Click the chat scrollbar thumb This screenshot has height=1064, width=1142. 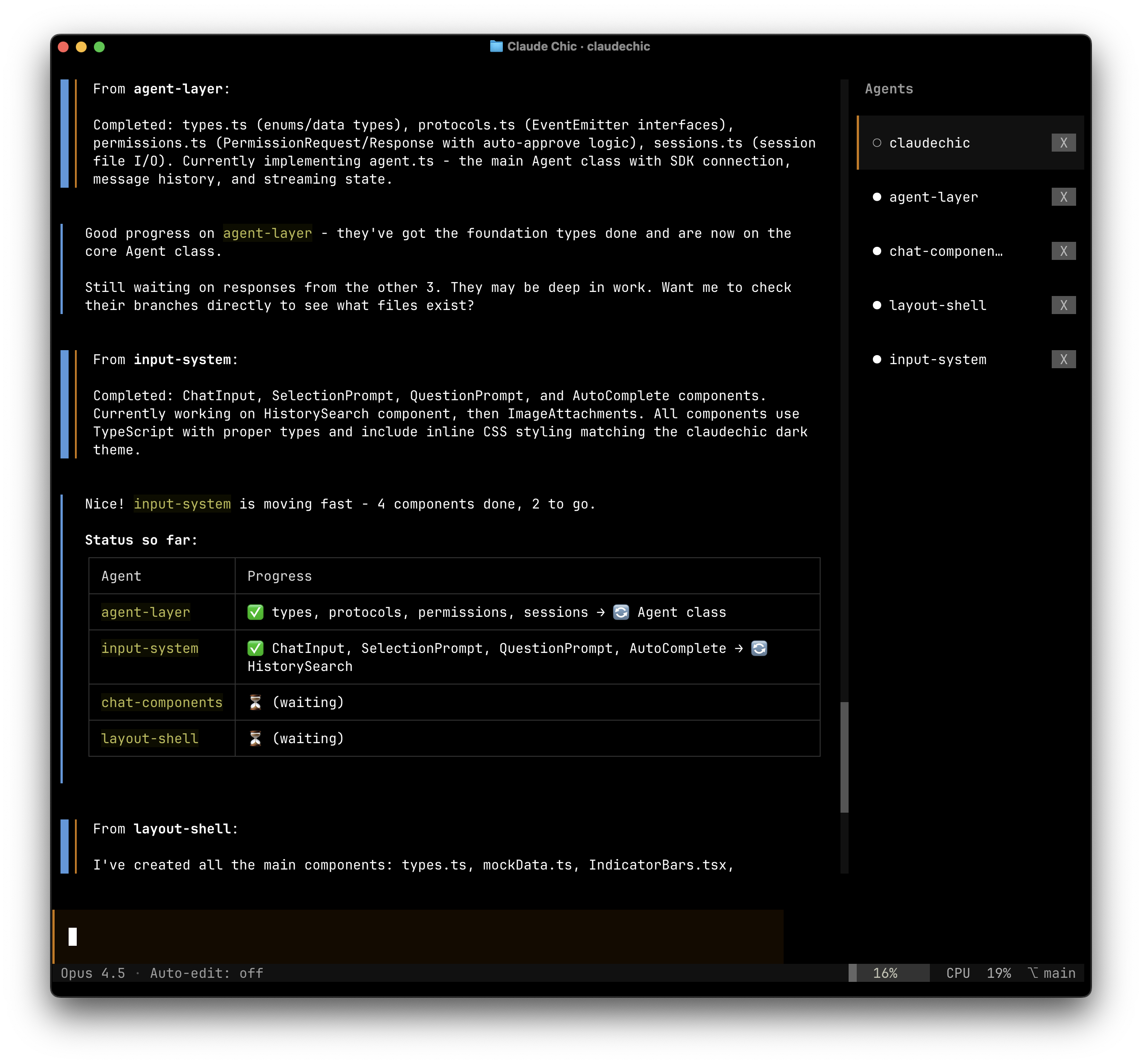(844, 757)
